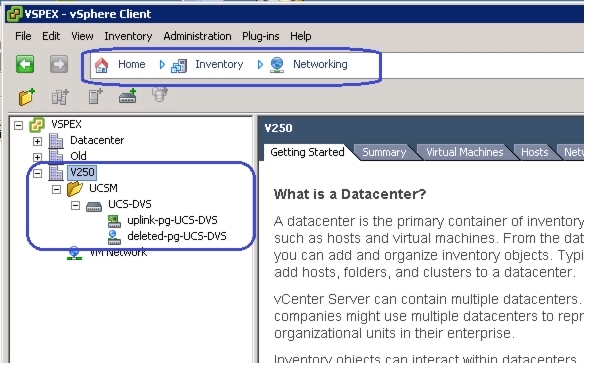Select the UCSM folder label

click(103, 188)
